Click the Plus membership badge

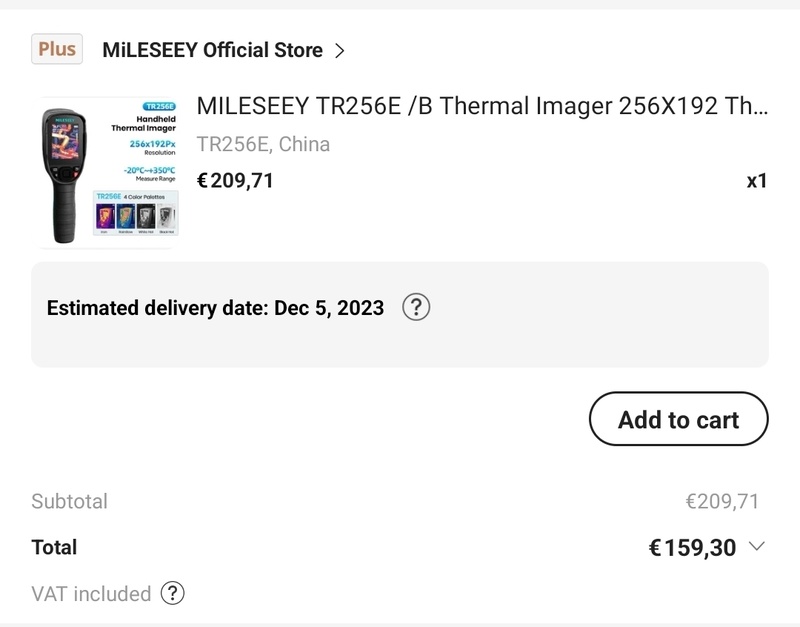(x=57, y=49)
